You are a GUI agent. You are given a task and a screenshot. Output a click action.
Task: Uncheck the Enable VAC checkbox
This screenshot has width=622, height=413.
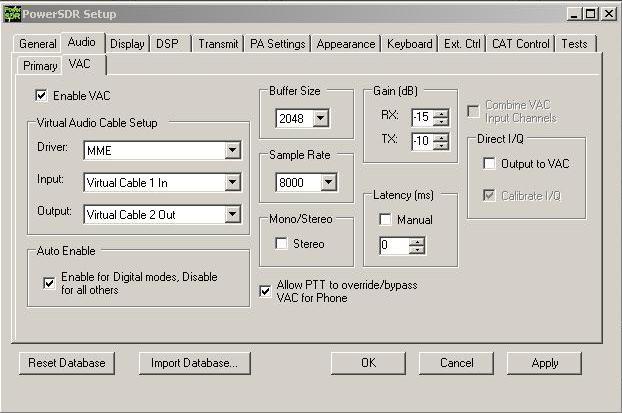(x=42, y=96)
